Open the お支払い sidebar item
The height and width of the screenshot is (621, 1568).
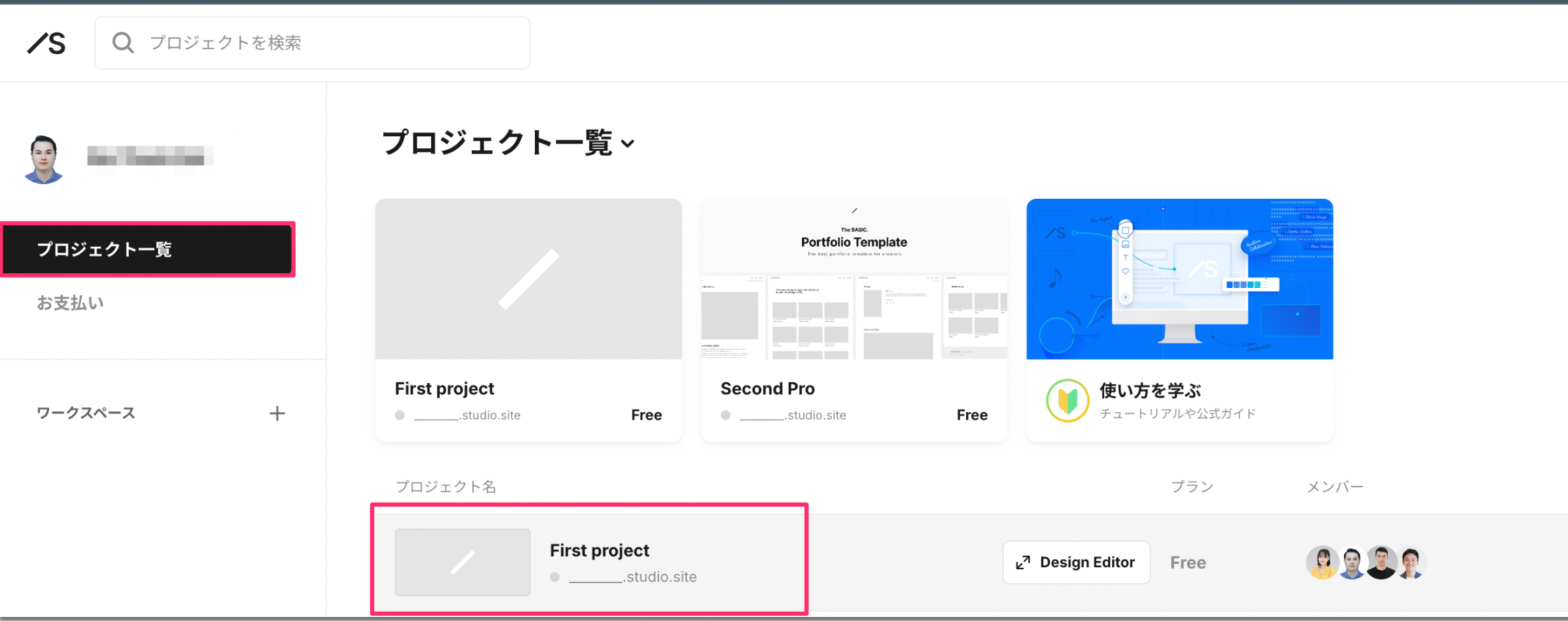point(70,303)
